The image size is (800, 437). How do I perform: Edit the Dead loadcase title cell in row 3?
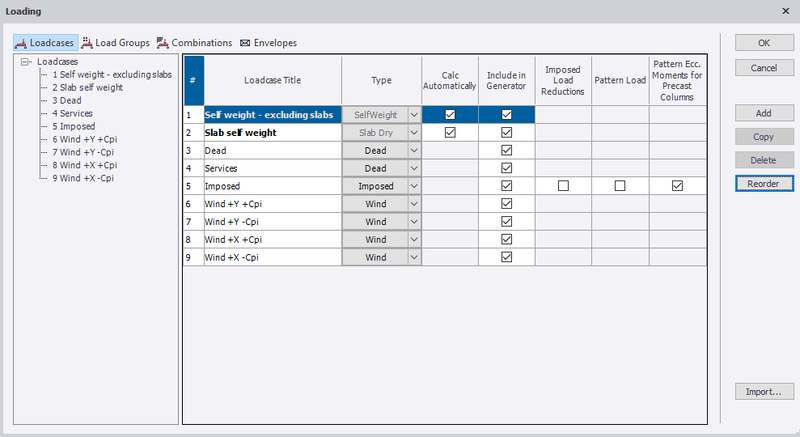[x=272, y=150]
